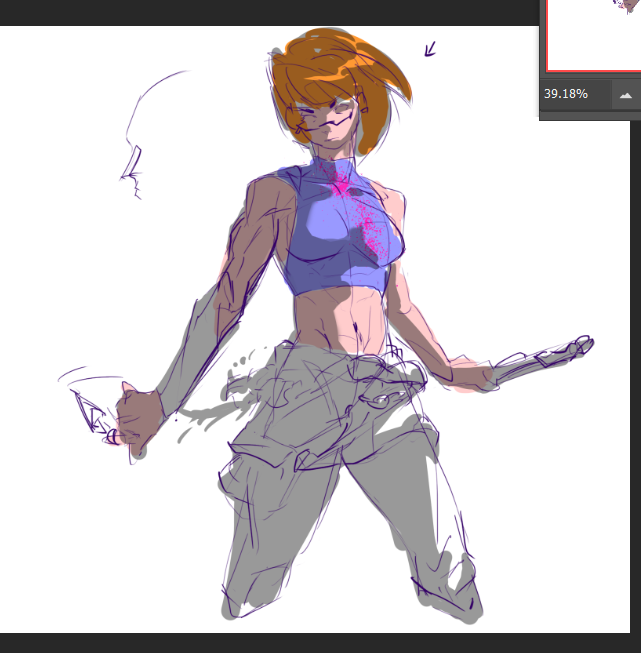Screen dimensions: 641x653
Task: Click the Navigator preview thumbnail
Action: click(594, 35)
